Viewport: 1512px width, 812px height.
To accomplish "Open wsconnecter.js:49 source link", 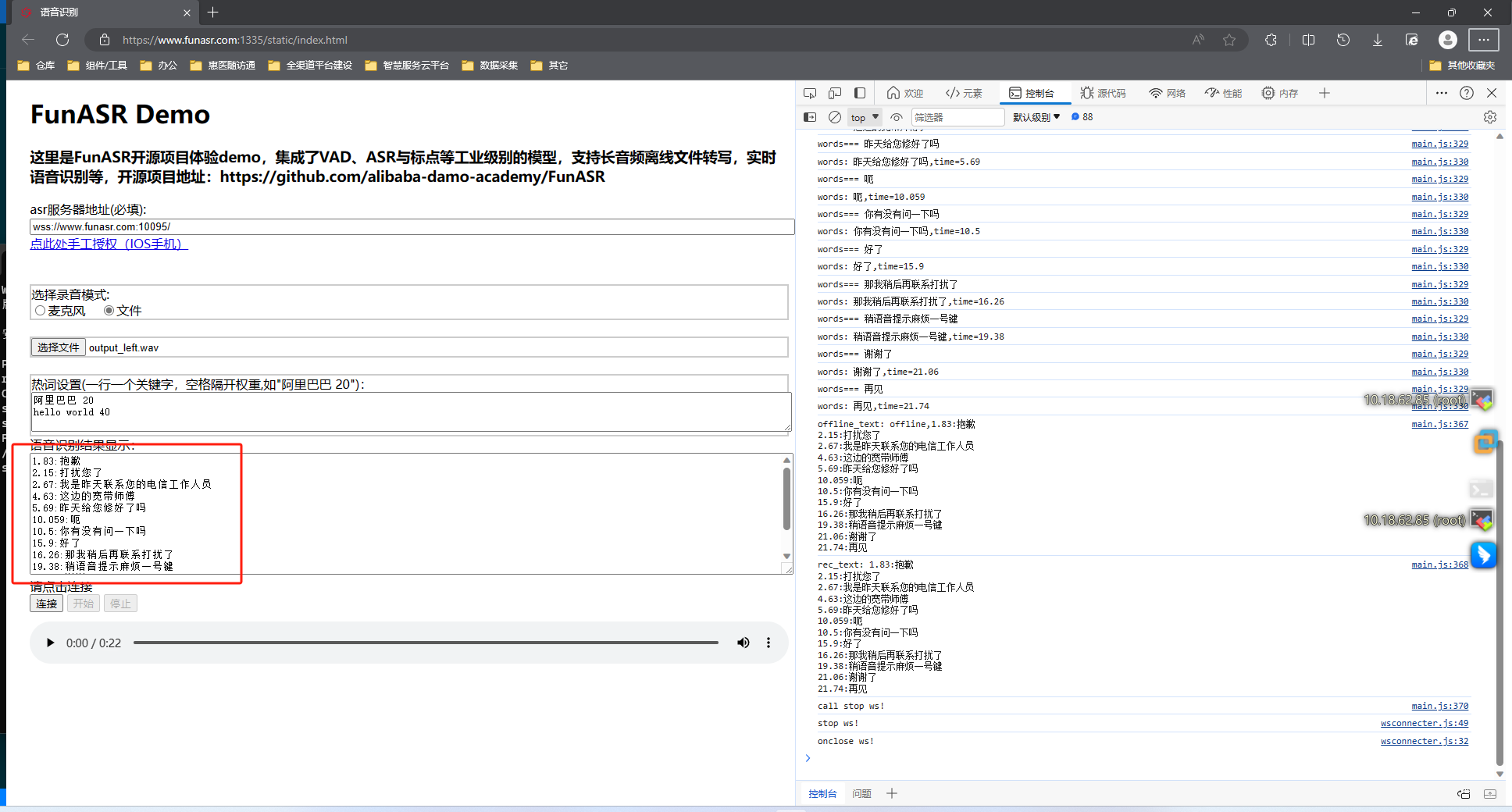I will click(1425, 723).
